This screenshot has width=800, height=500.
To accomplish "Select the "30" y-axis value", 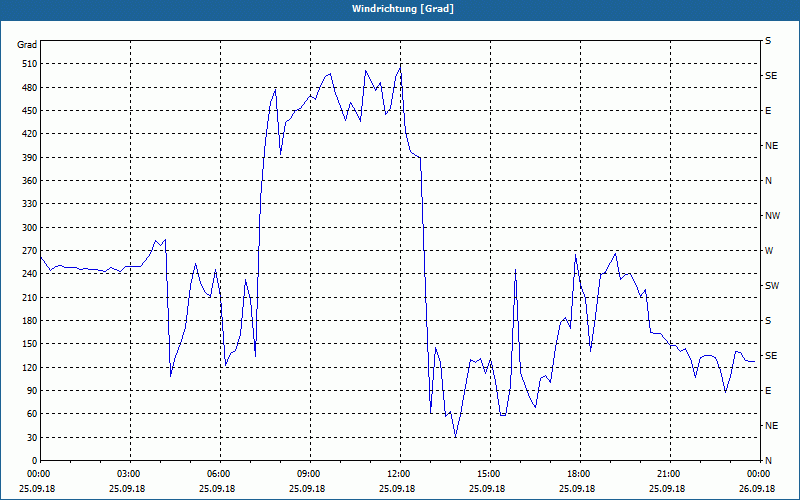I will pos(32,437).
